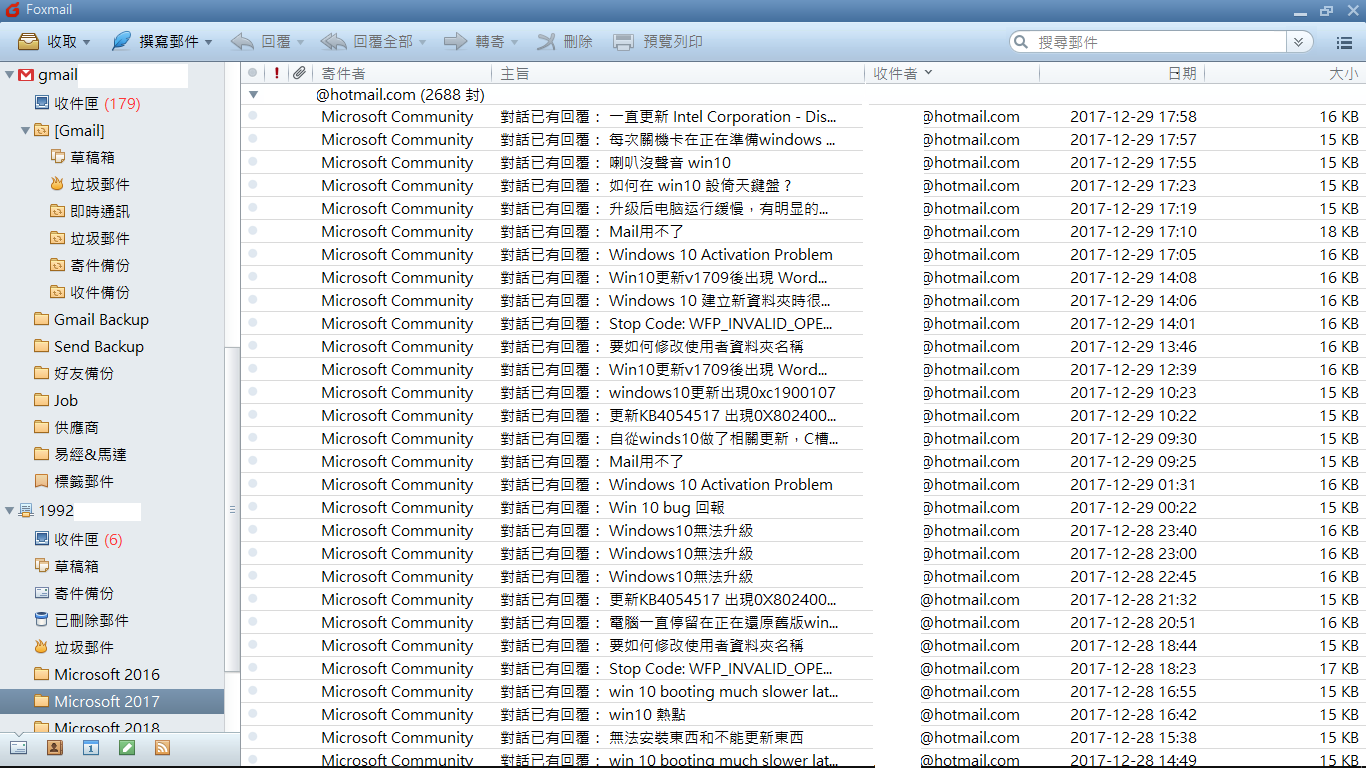Click the magnifier icon in search box
The image size is (1366, 768).
pyautogui.click(x=1021, y=42)
